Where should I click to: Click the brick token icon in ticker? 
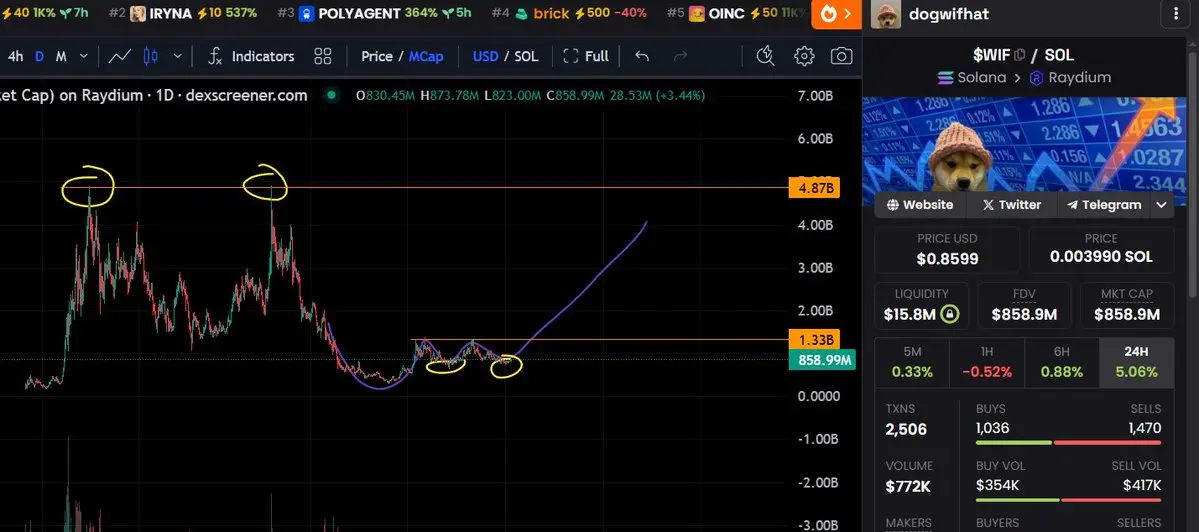pyautogui.click(x=522, y=13)
